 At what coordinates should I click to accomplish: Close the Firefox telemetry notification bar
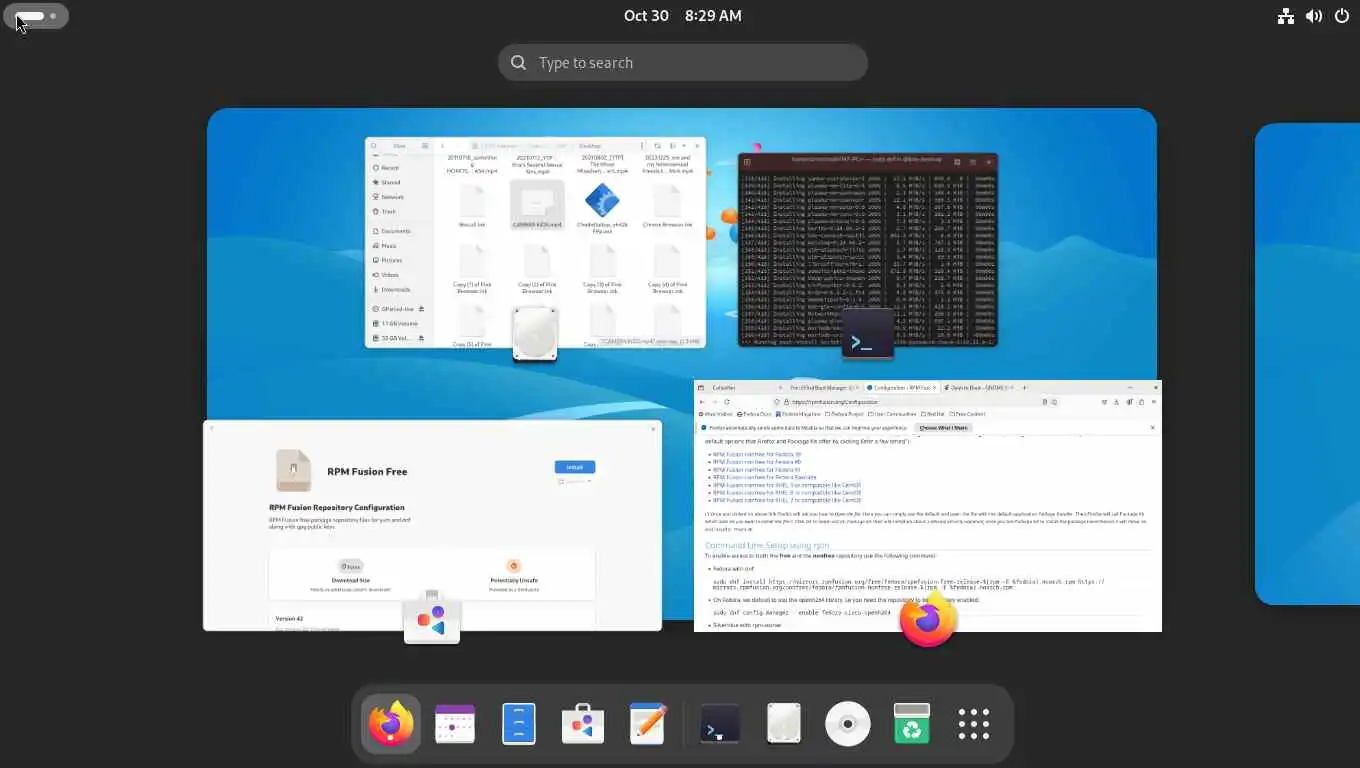point(1152,427)
